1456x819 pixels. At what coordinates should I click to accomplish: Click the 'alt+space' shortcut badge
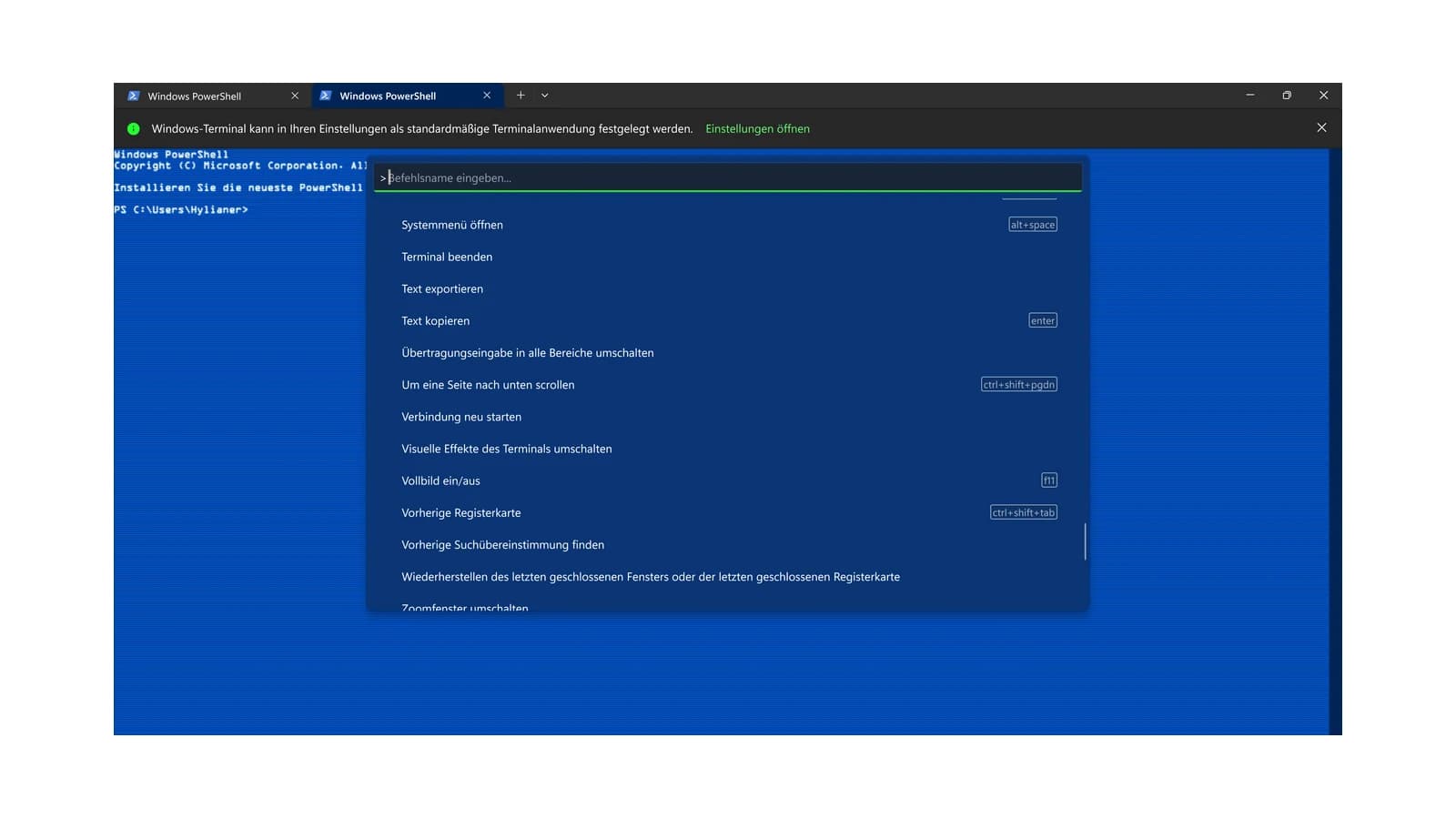(1033, 225)
